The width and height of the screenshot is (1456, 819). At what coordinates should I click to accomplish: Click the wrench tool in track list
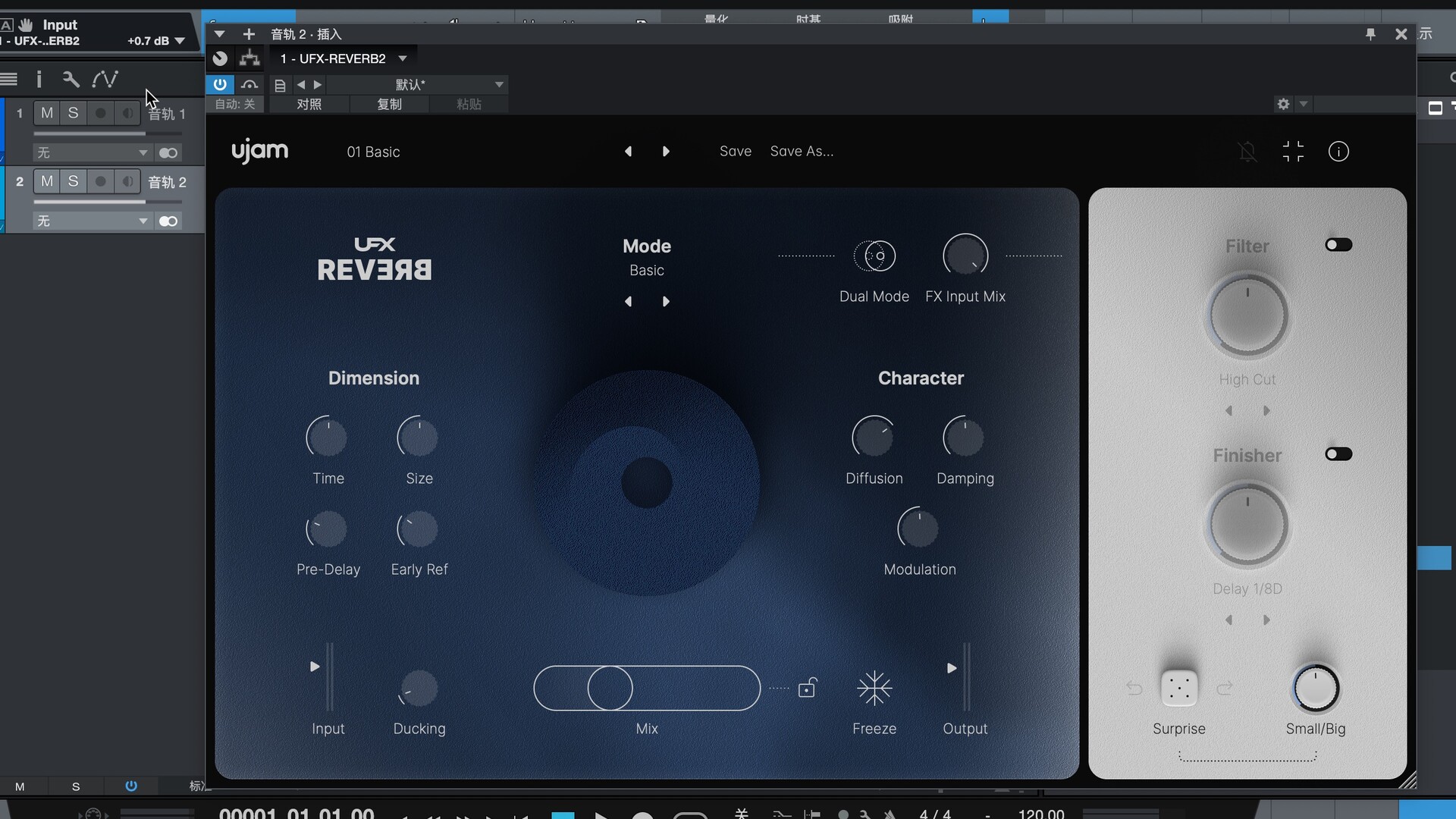coord(71,79)
